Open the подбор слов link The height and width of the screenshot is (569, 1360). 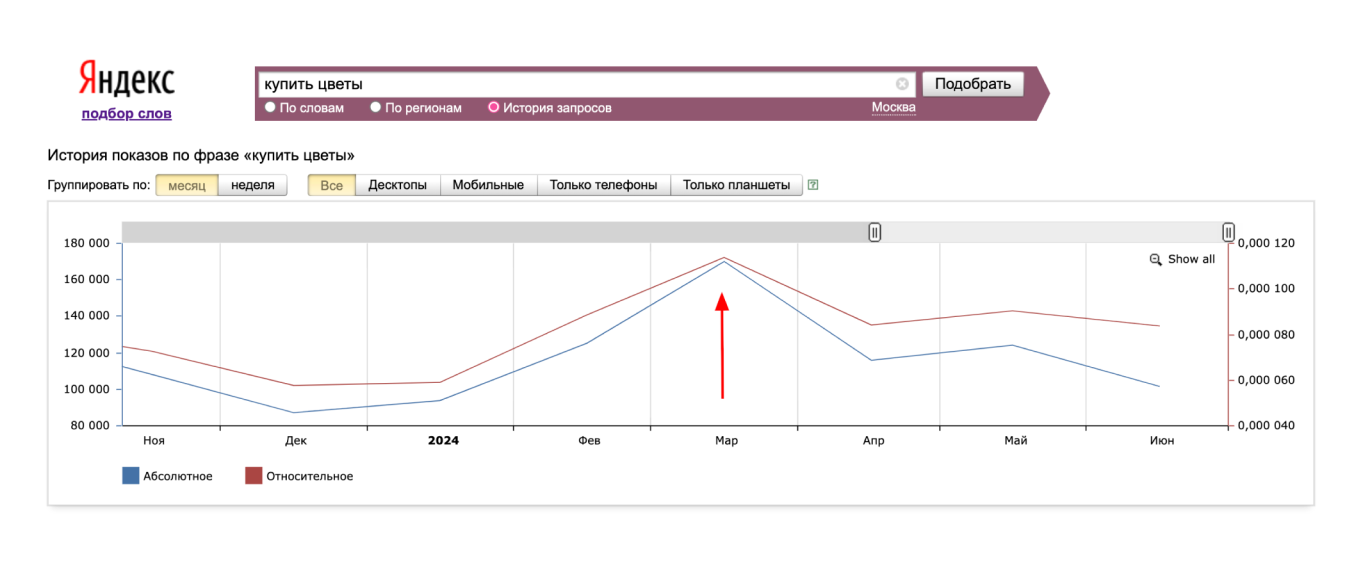pos(126,114)
